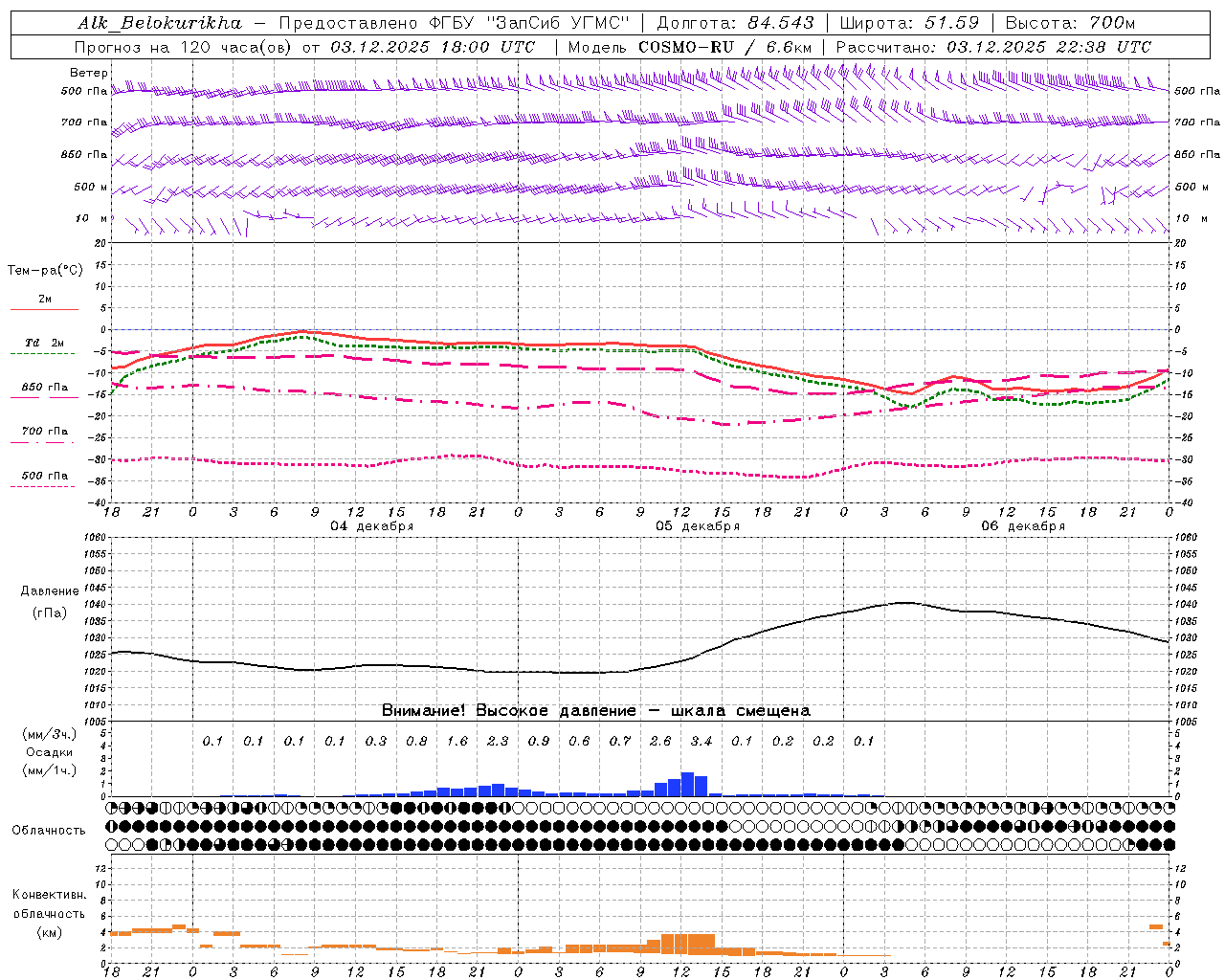The height and width of the screenshot is (980, 1225).
Task: Click the Облачность panel label
Action: pyautogui.click(x=49, y=831)
